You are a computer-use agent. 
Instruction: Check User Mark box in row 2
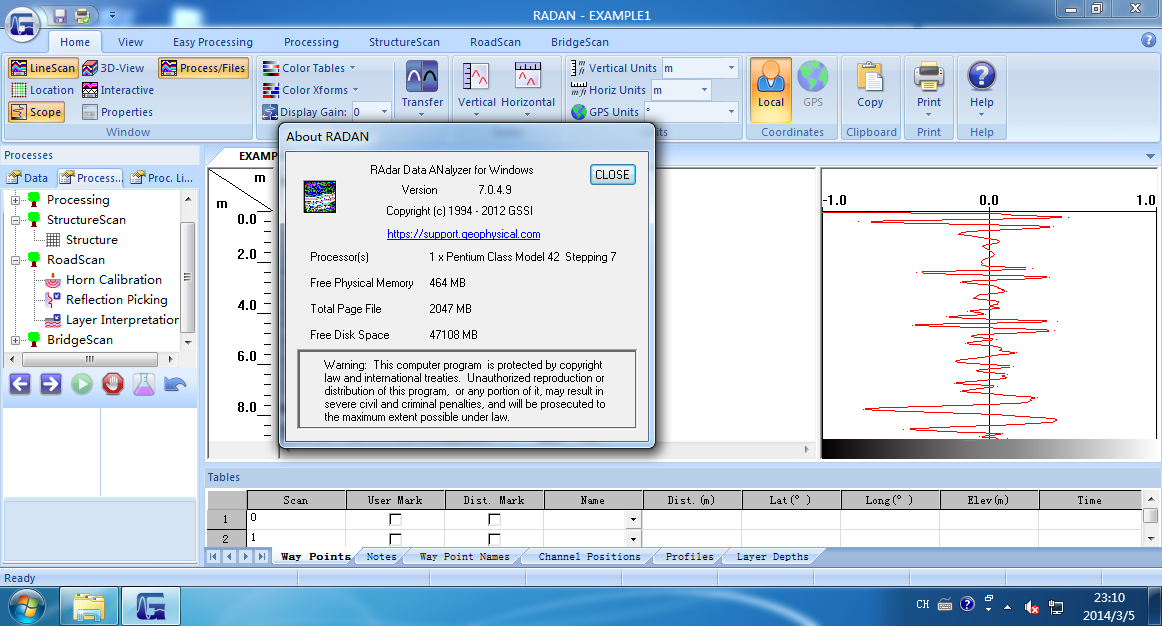click(x=395, y=539)
